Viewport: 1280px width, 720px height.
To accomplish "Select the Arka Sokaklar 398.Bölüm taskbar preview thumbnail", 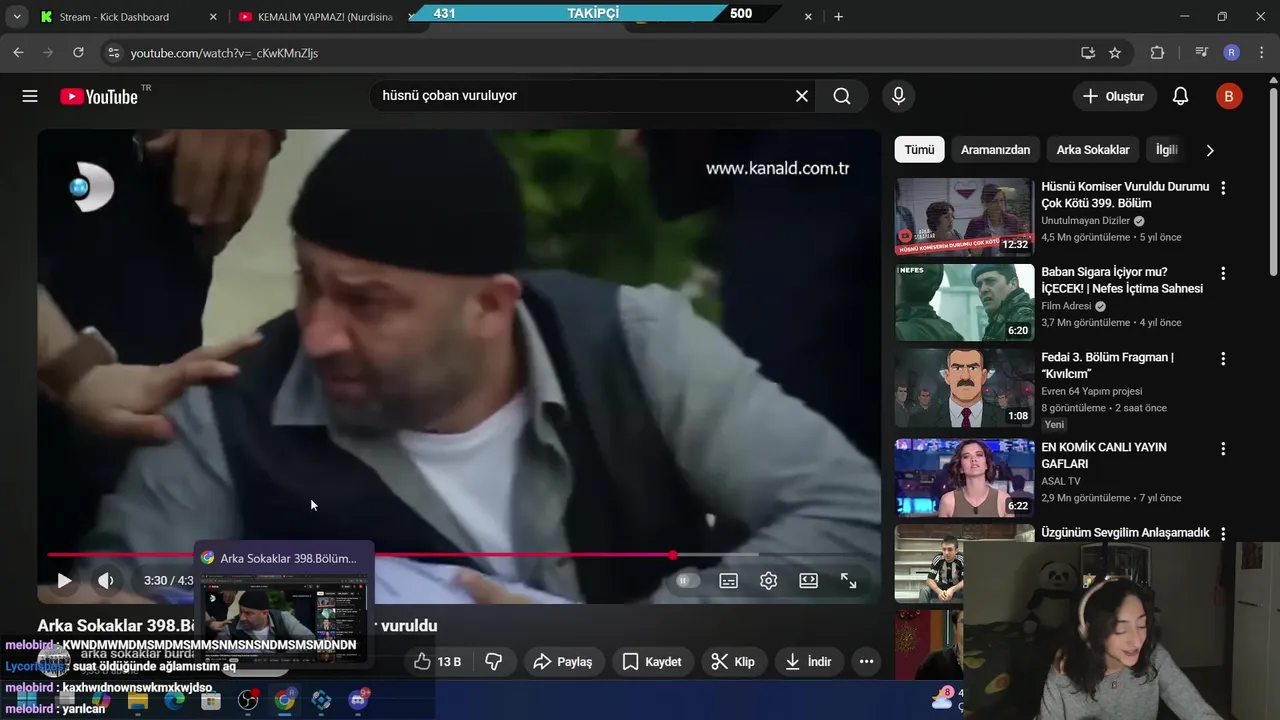I will [284, 604].
